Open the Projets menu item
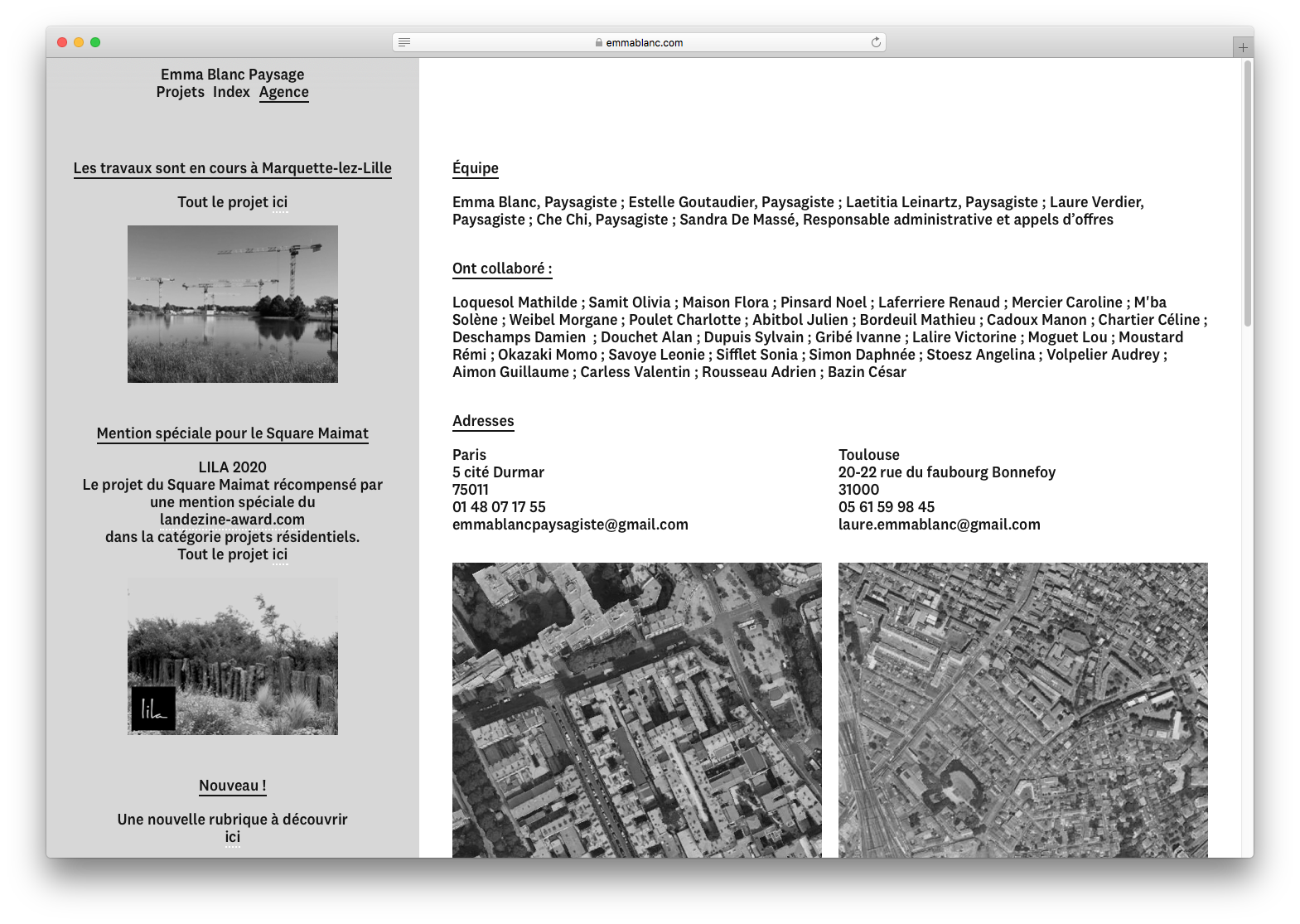The image size is (1300, 924). [180, 92]
